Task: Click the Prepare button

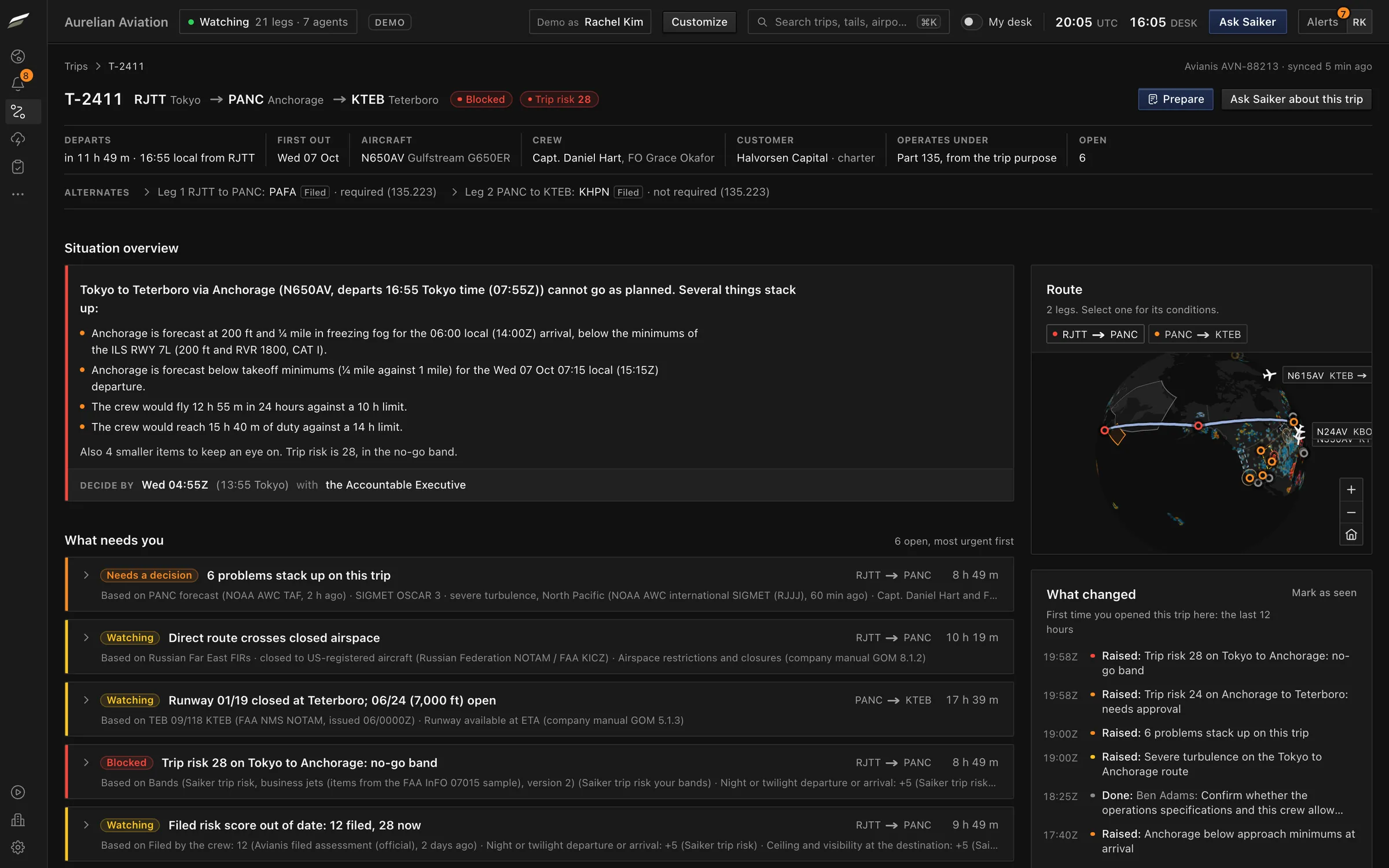Action: coord(1175,100)
